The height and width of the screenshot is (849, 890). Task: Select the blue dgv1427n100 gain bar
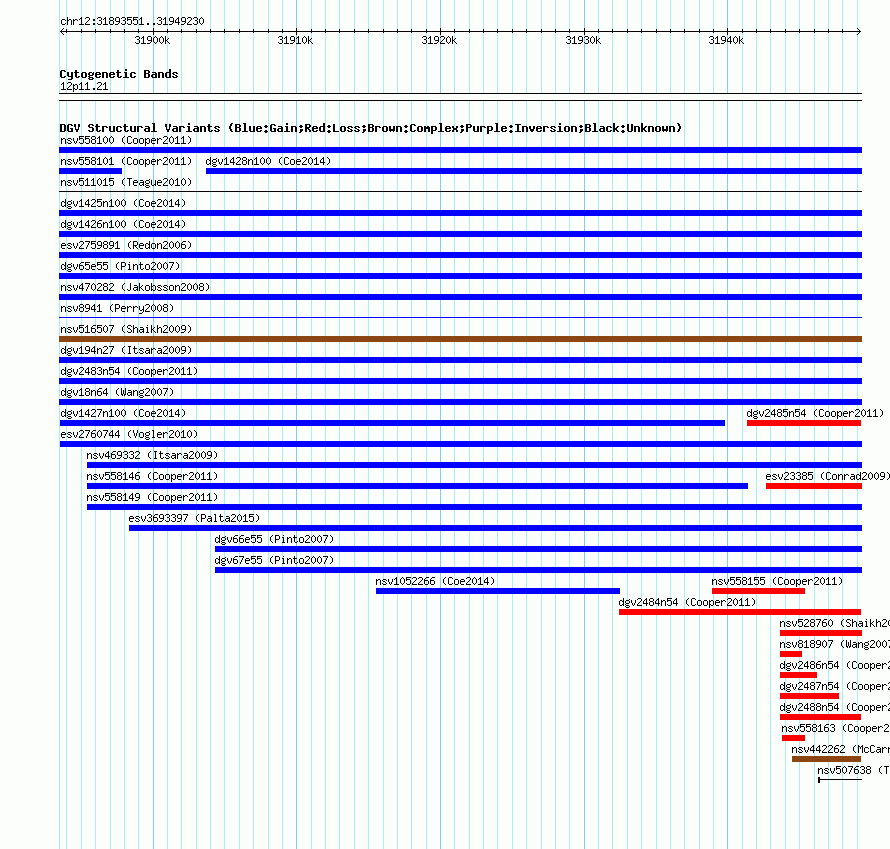click(x=392, y=423)
